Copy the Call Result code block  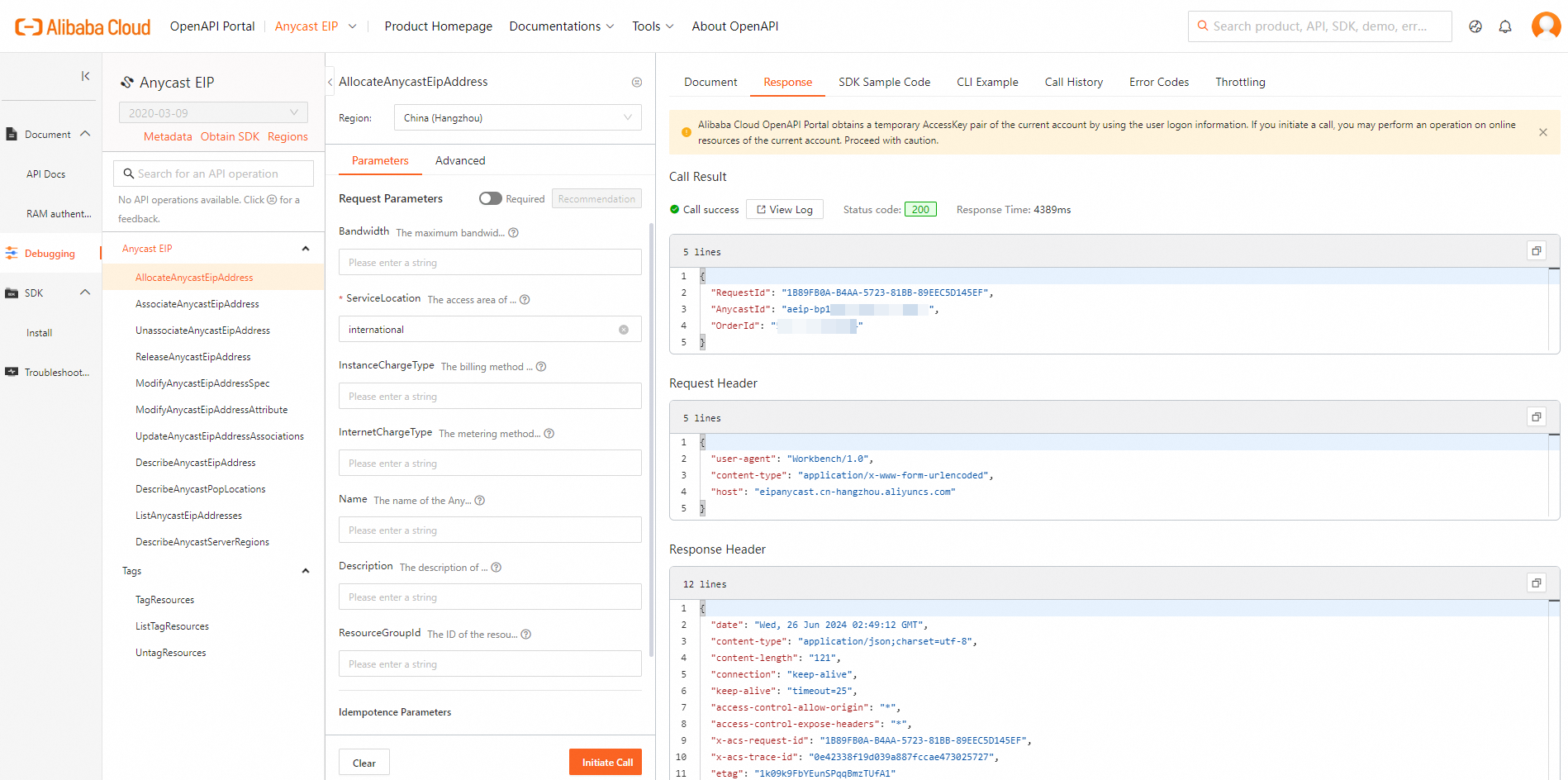1536,251
